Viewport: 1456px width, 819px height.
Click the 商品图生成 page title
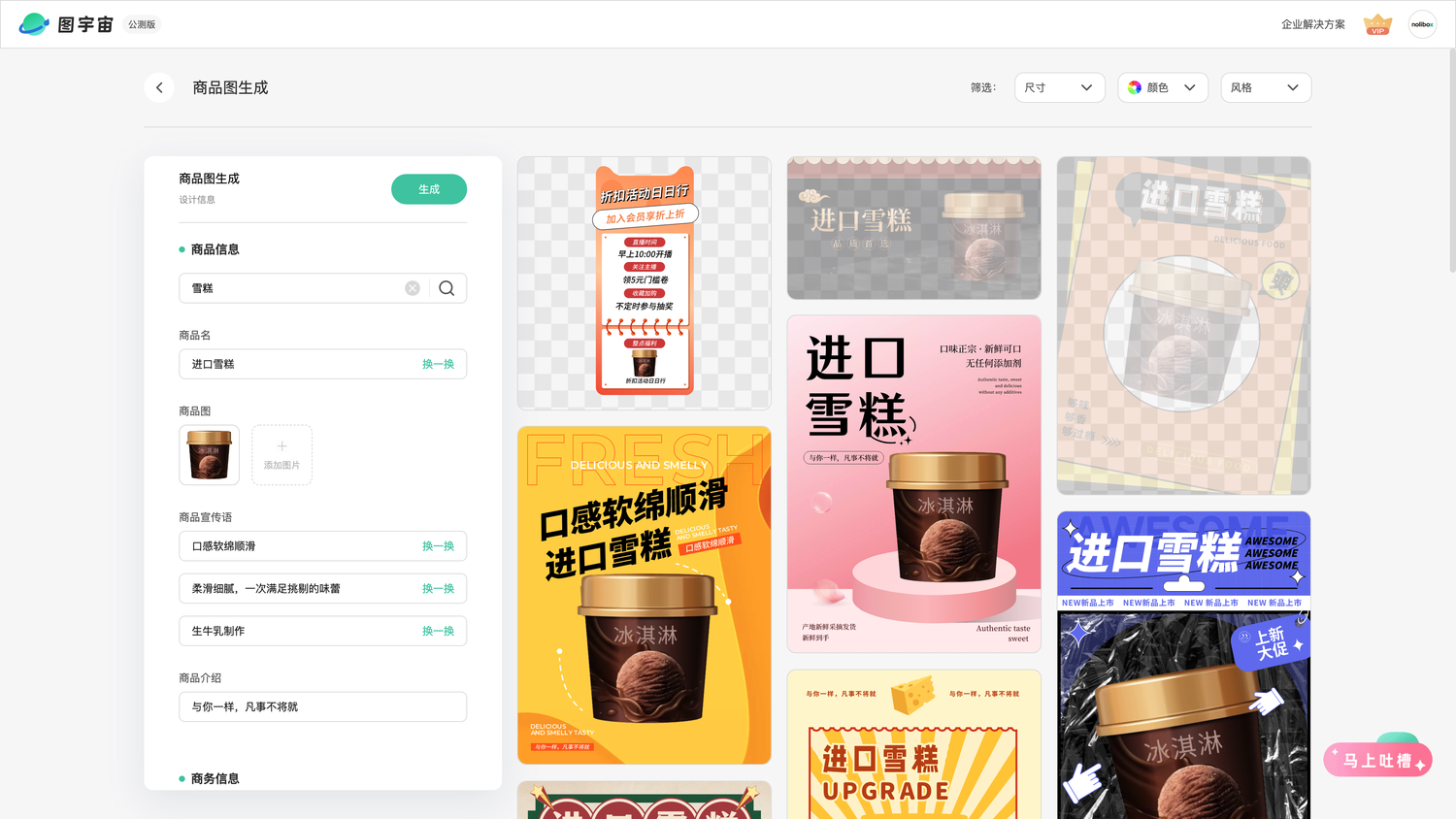(x=230, y=87)
